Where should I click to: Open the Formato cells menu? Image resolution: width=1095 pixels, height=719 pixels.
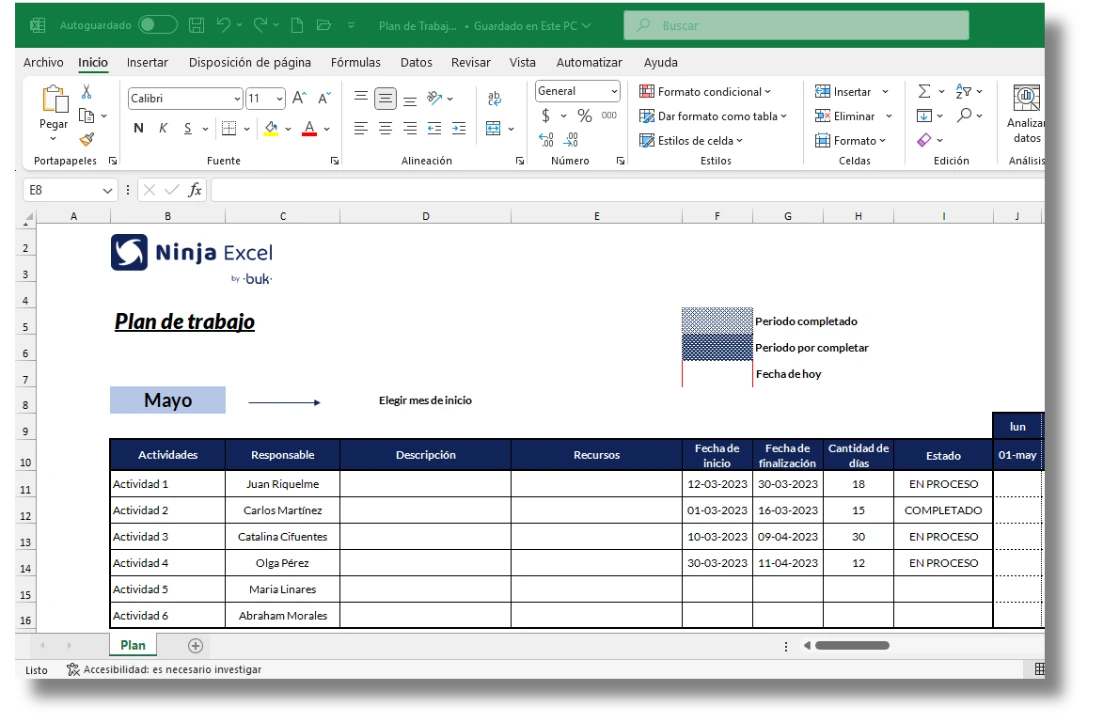850,140
